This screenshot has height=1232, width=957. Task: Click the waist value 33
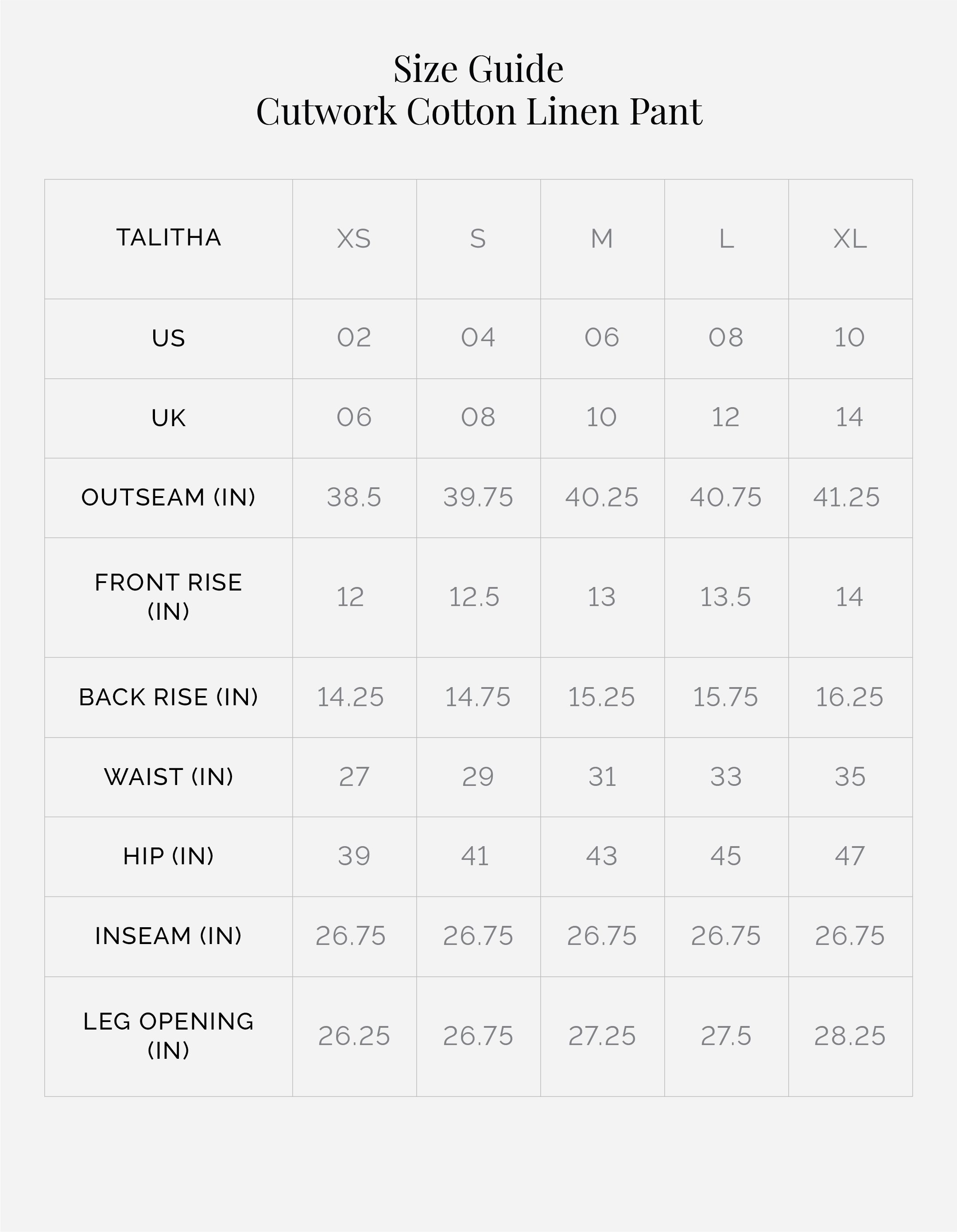(x=726, y=777)
